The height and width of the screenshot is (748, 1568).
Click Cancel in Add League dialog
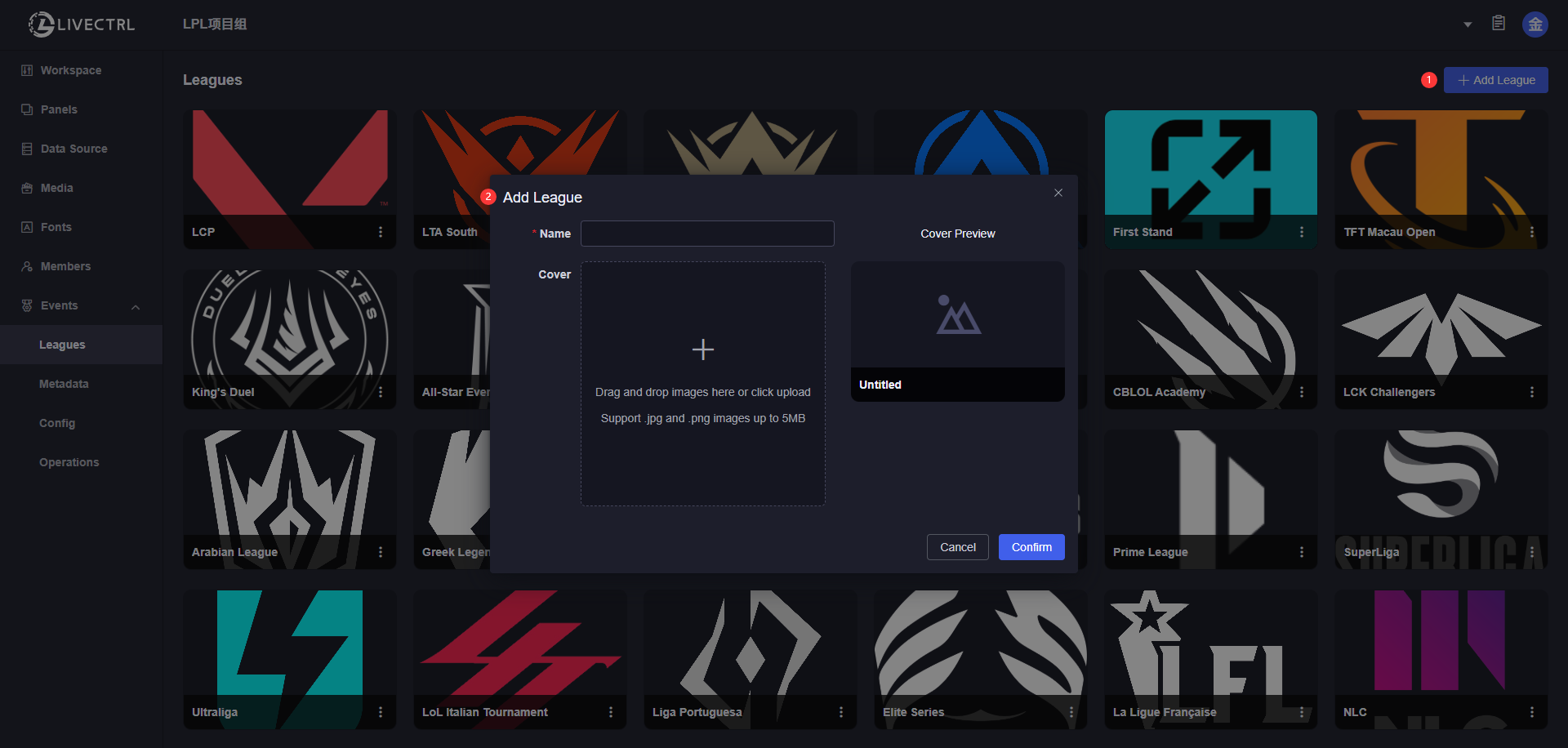point(957,547)
